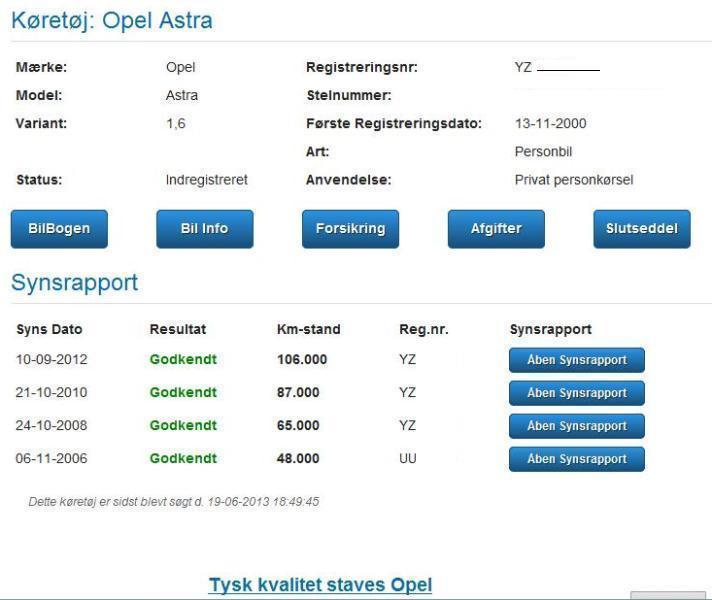Open Synsrapport for 06-11-2006
Image resolution: width=712 pixels, height=600 pixels.
click(577, 459)
